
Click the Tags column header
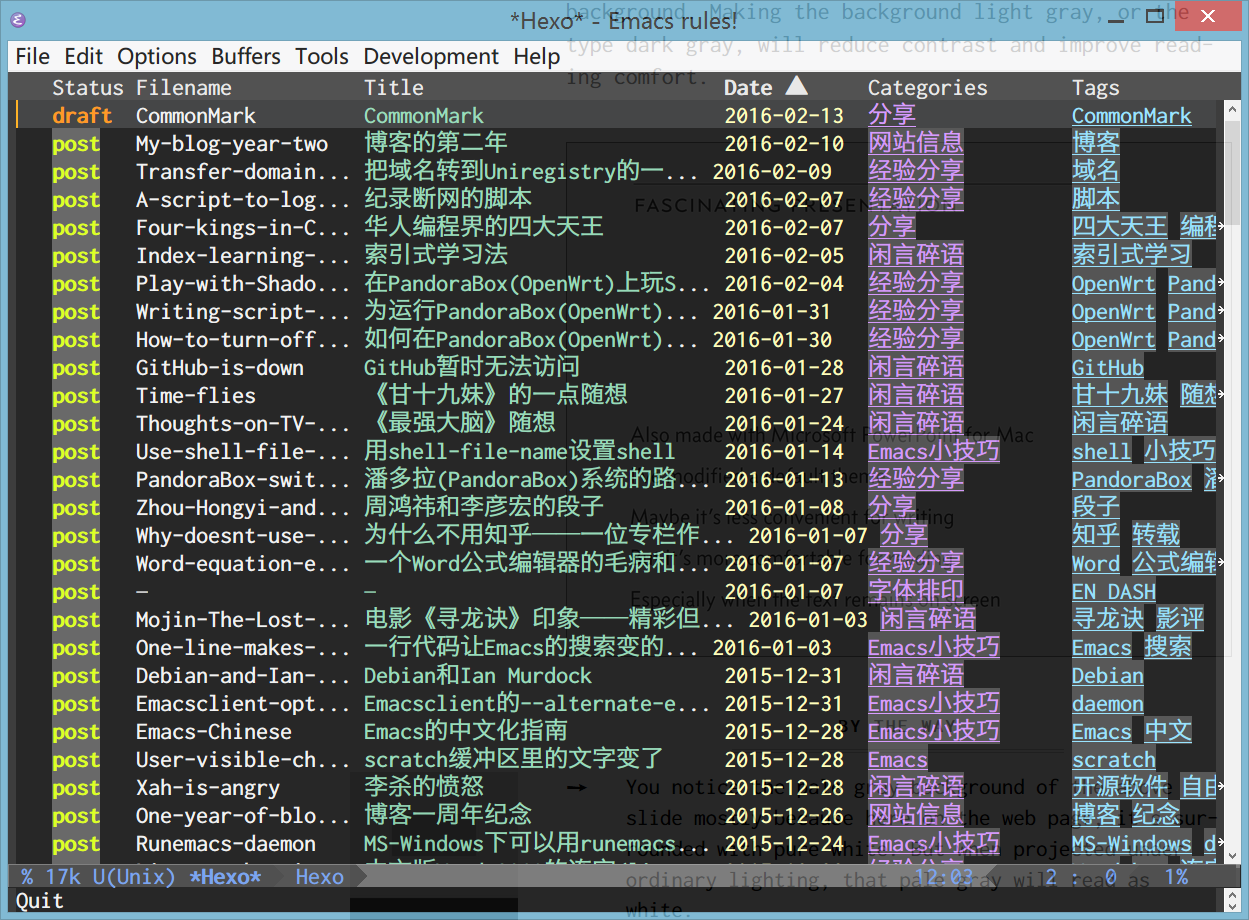tap(1096, 88)
